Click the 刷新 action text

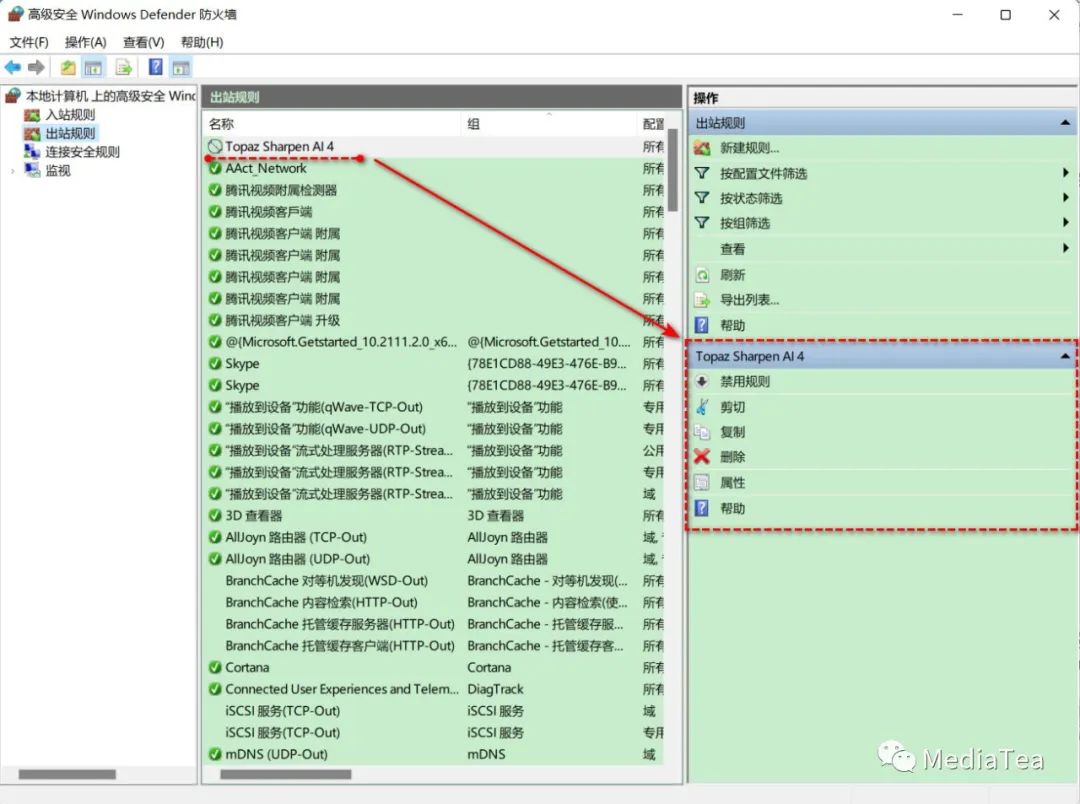pos(732,275)
